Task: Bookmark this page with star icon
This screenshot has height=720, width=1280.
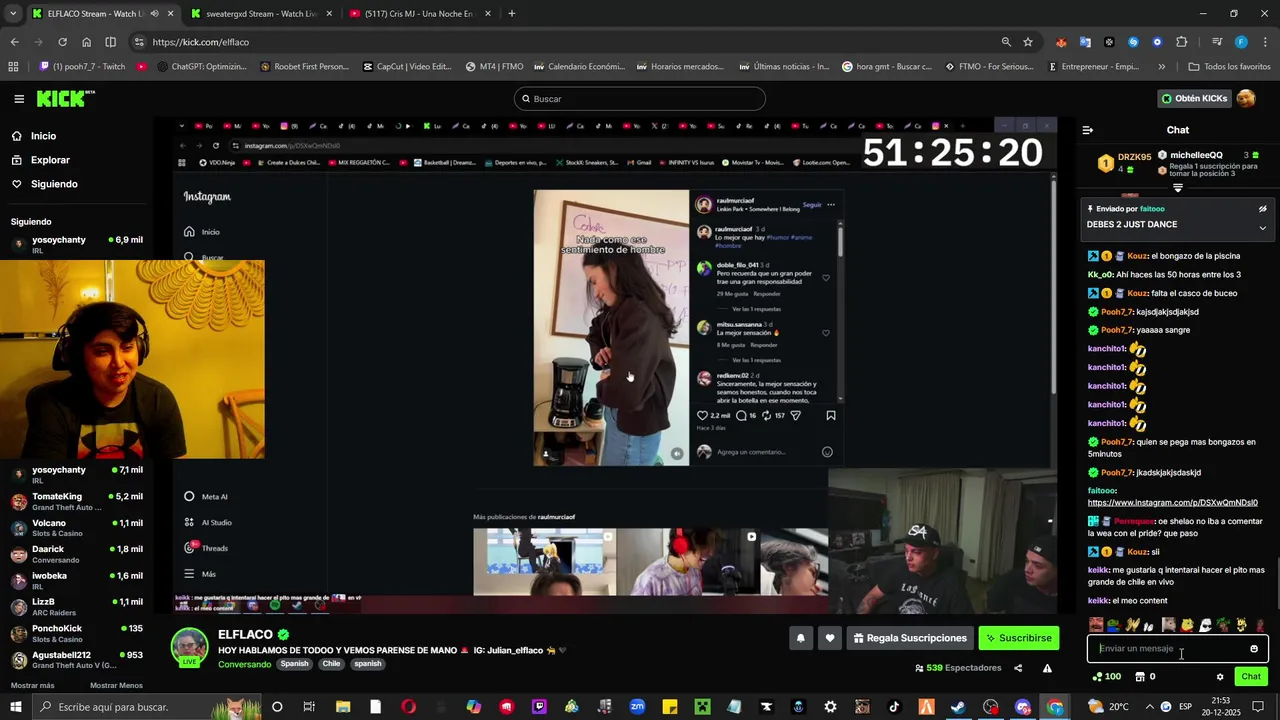Action: coord(1028,42)
